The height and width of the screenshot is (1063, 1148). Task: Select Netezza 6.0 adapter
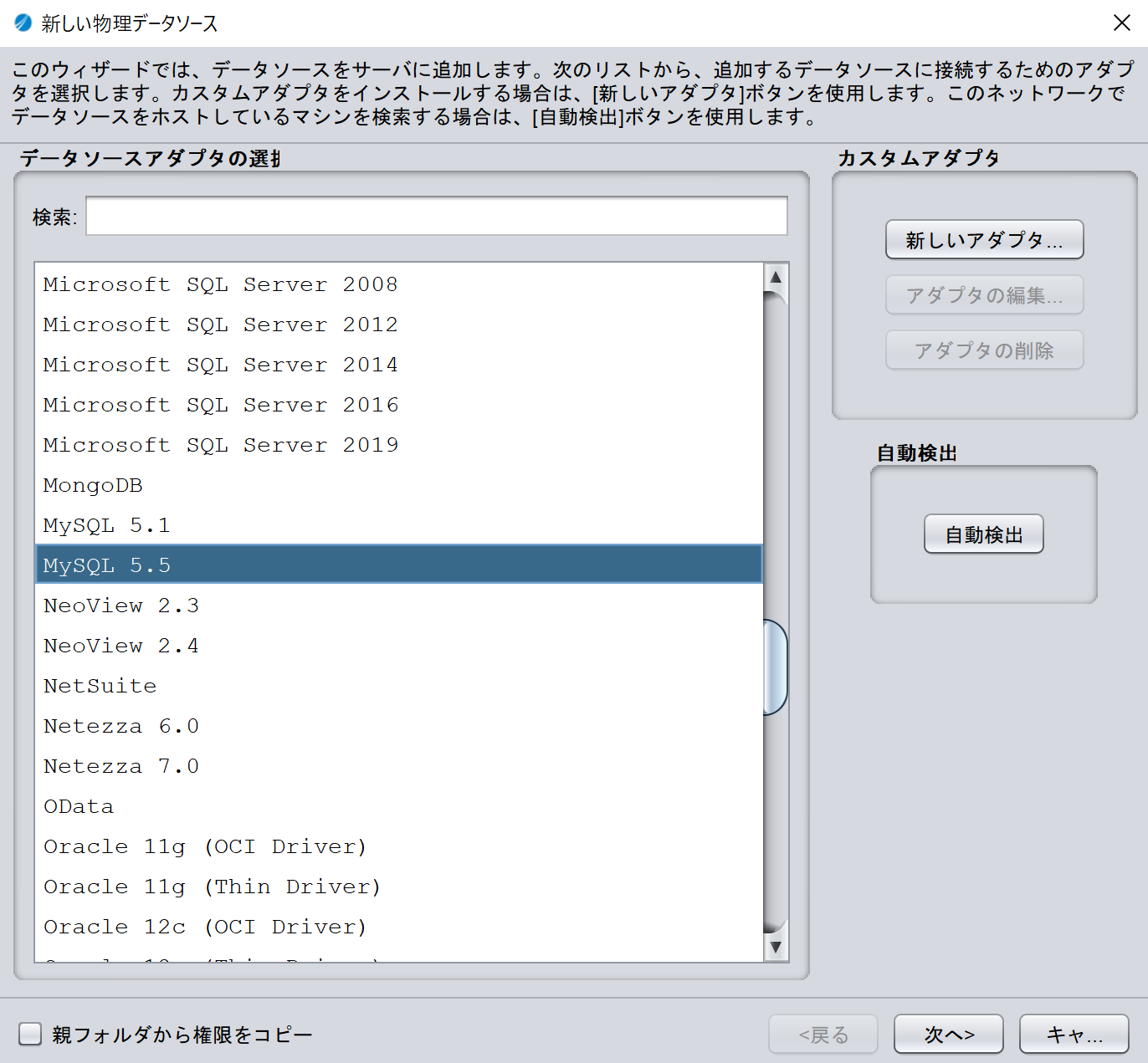tap(399, 726)
